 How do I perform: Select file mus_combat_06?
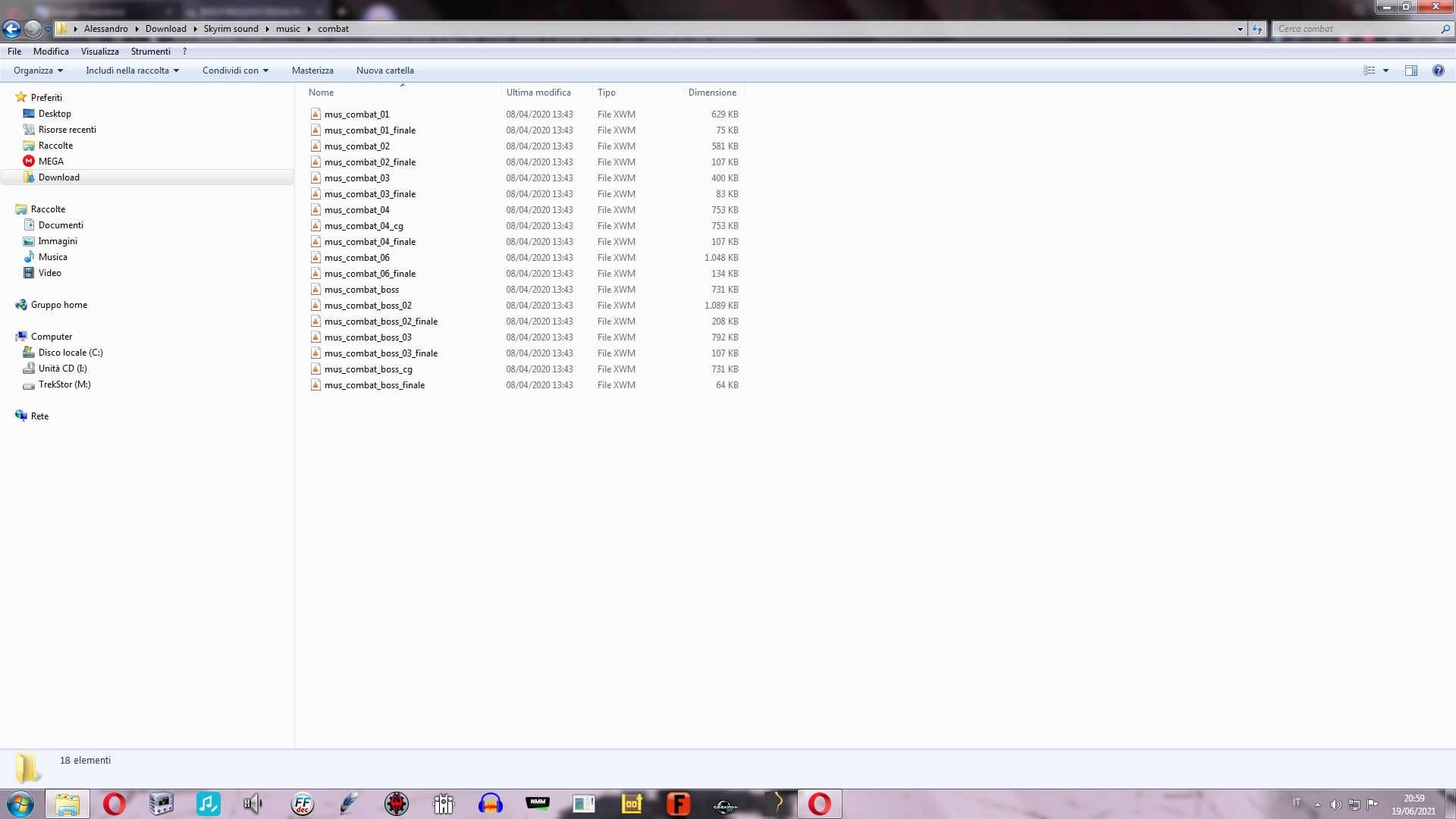coord(357,258)
